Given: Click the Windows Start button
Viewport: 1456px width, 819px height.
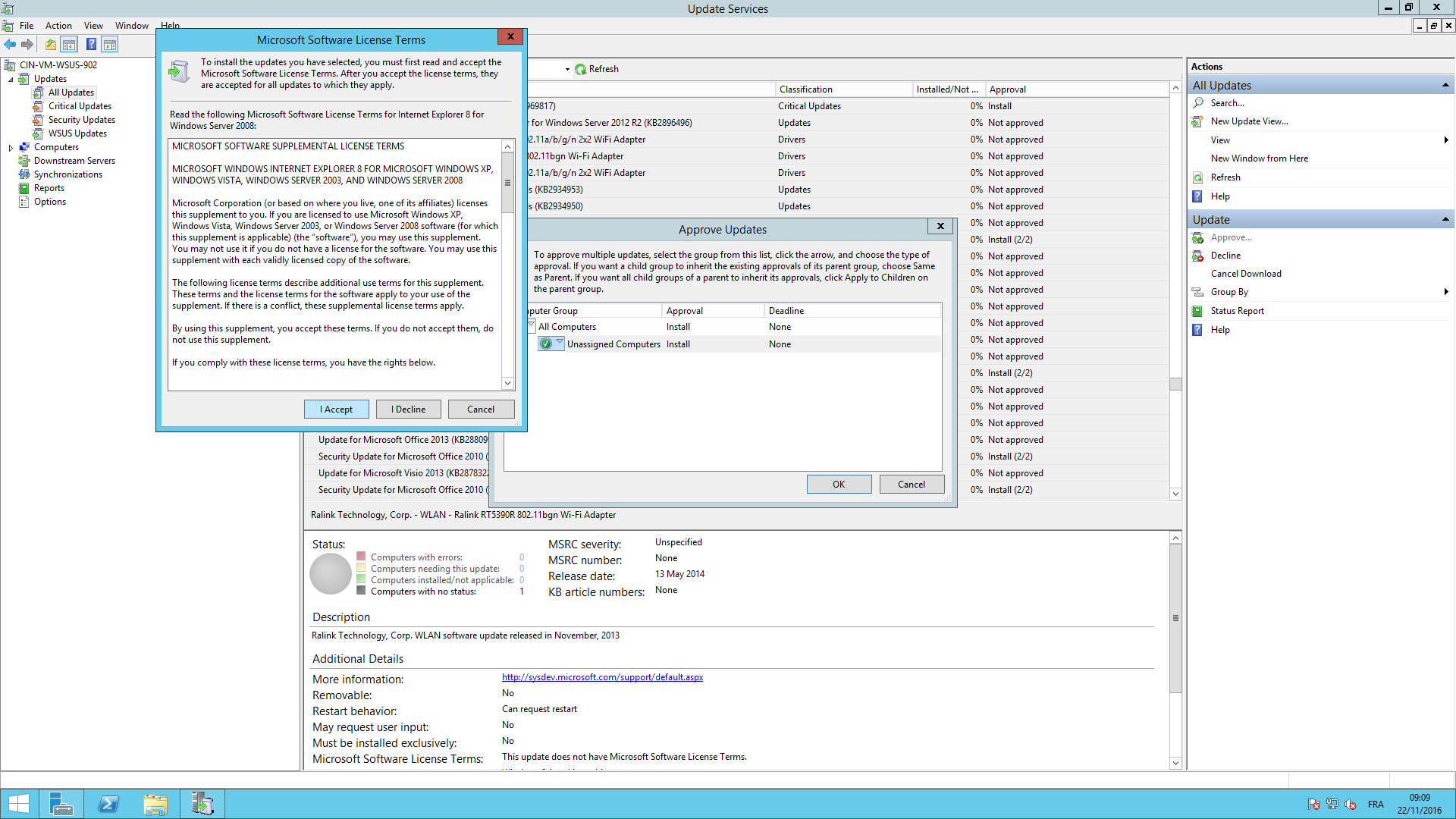Looking at the screenshot, I should pos(18,804).
